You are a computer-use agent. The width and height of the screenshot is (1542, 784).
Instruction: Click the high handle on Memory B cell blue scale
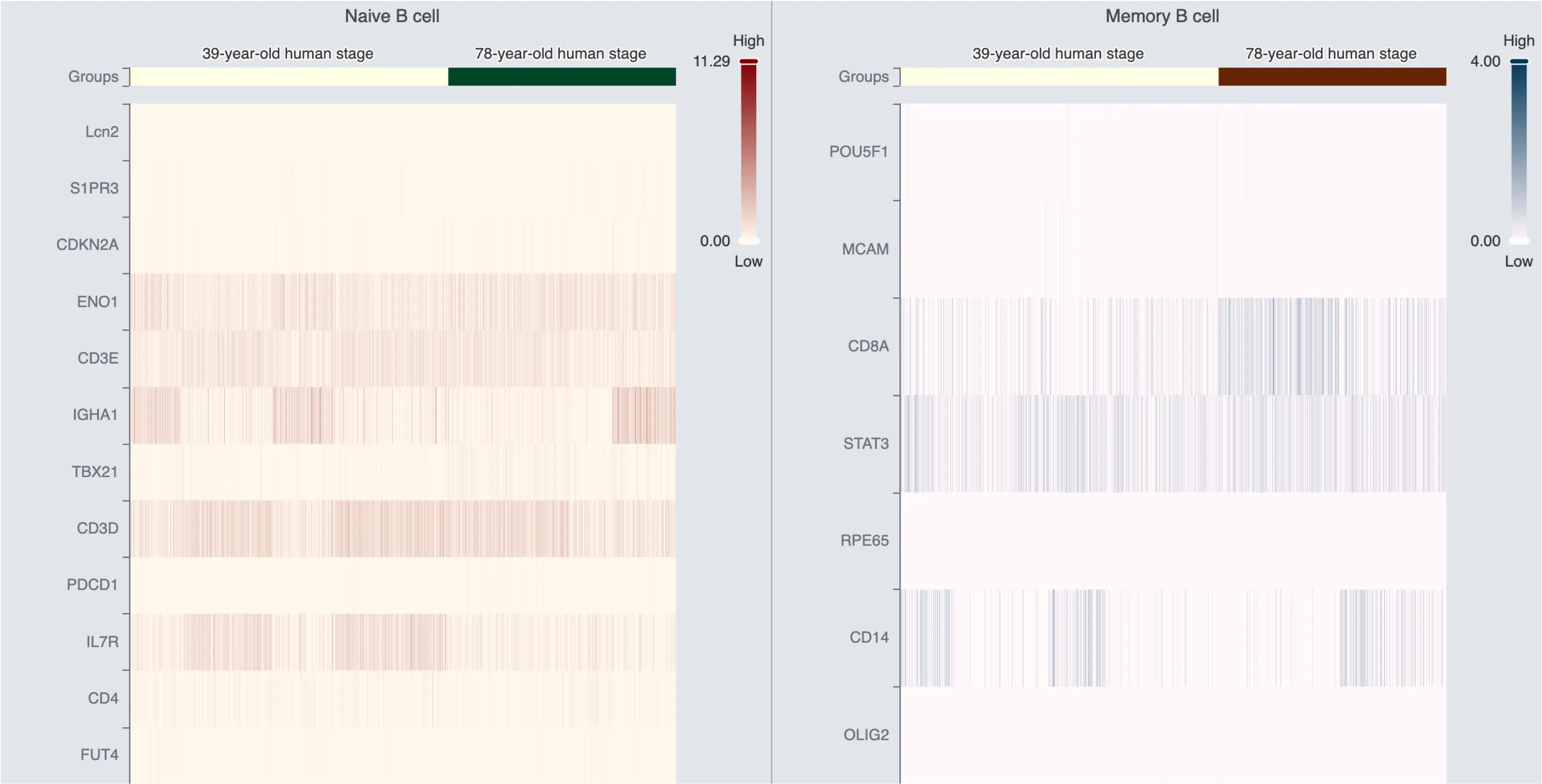[1518, 61]
